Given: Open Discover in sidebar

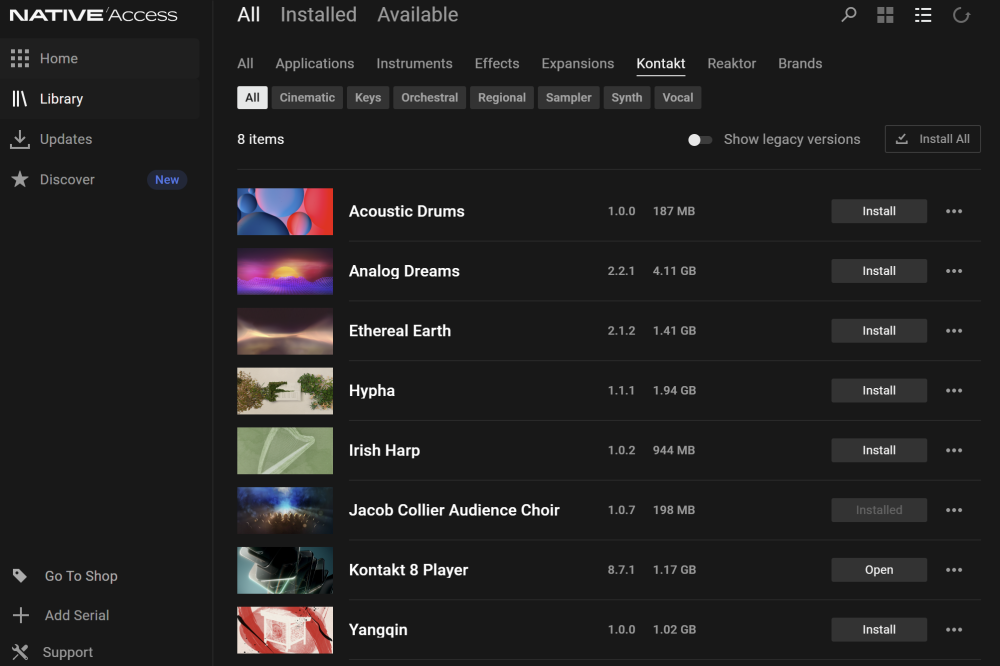Looking at the screenshot, I should coord(99,179).
